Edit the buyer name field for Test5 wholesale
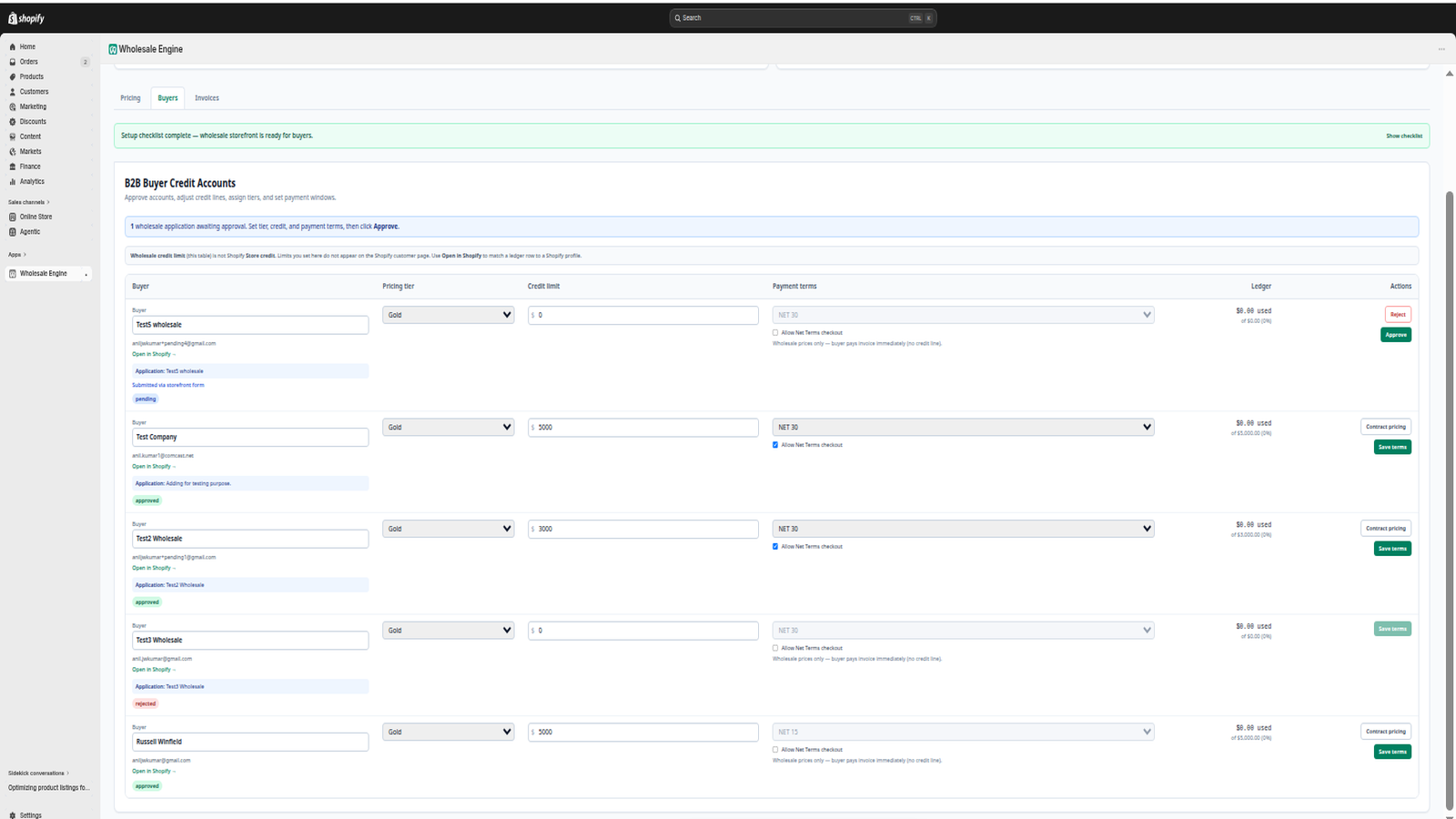1456x819 pixels. (250, 325)
